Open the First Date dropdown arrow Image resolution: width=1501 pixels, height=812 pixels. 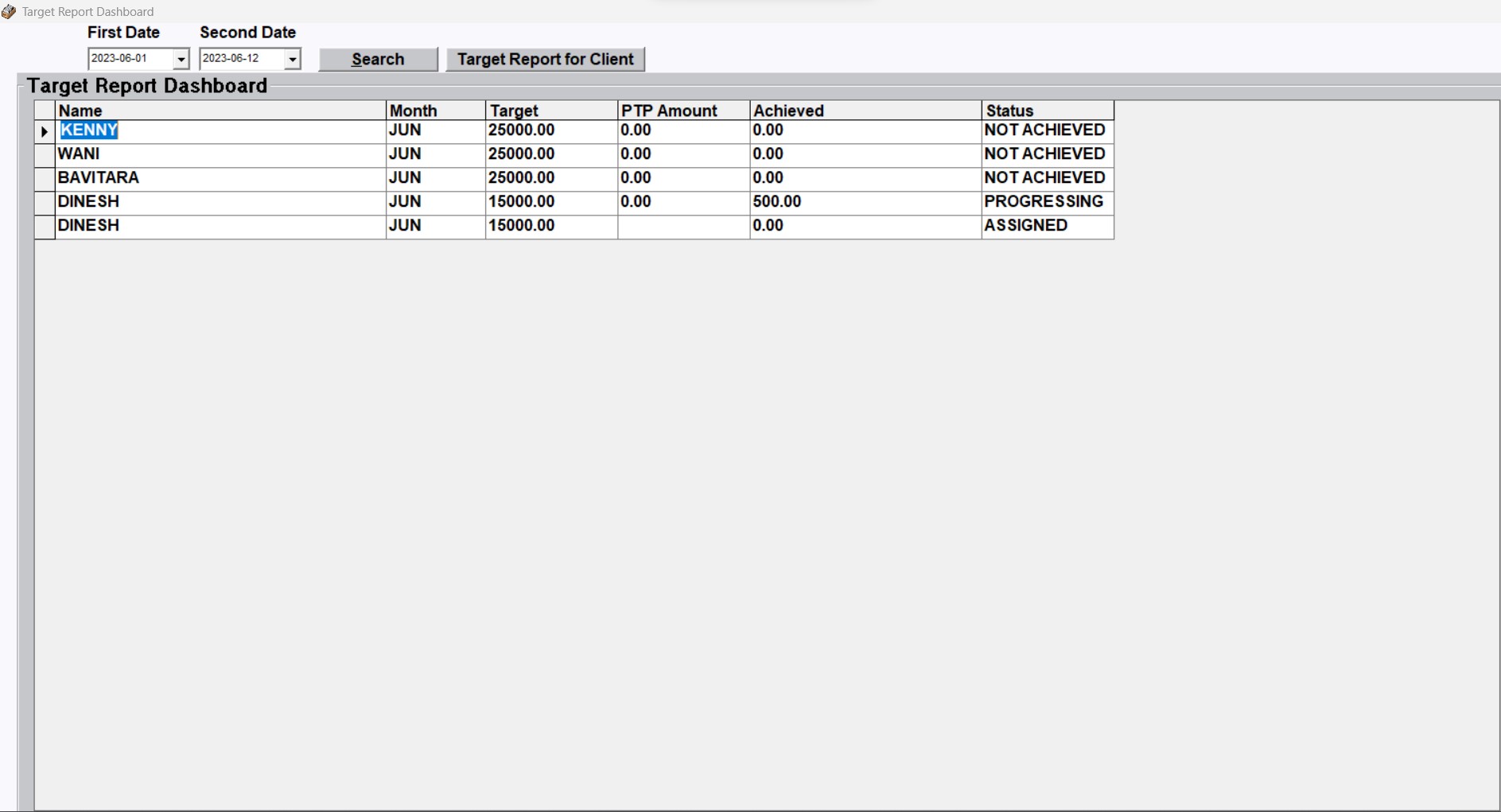coord(181,59)
